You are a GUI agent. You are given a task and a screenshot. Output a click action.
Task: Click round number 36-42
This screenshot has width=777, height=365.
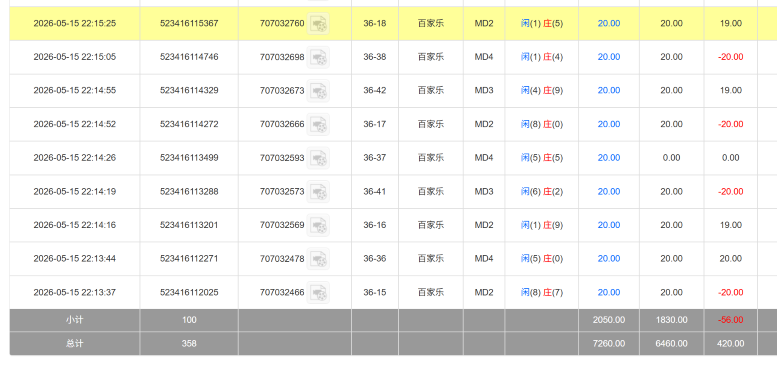[375, 90]
